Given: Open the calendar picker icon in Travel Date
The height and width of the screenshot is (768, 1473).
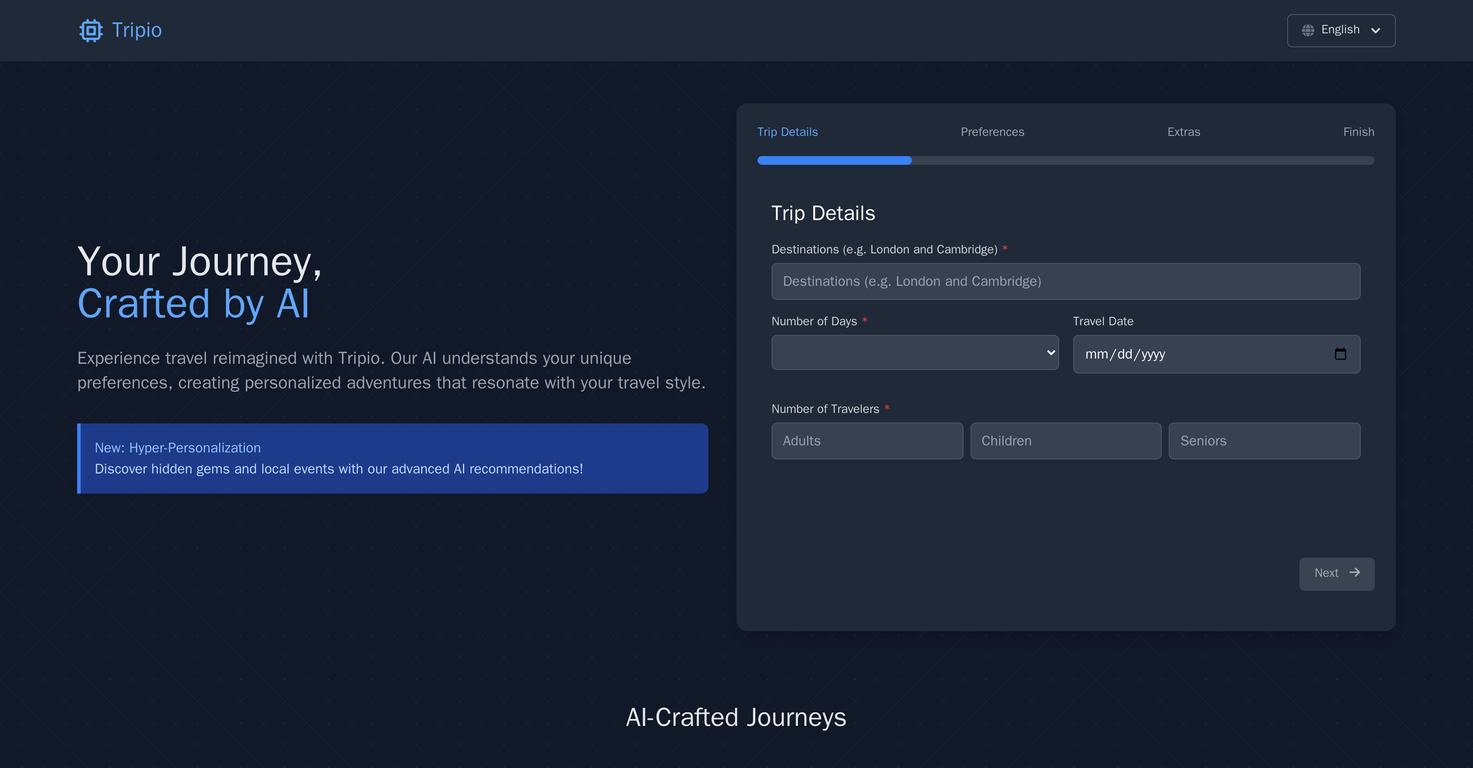Looking at the screenshot, I should click(1340, 354).
